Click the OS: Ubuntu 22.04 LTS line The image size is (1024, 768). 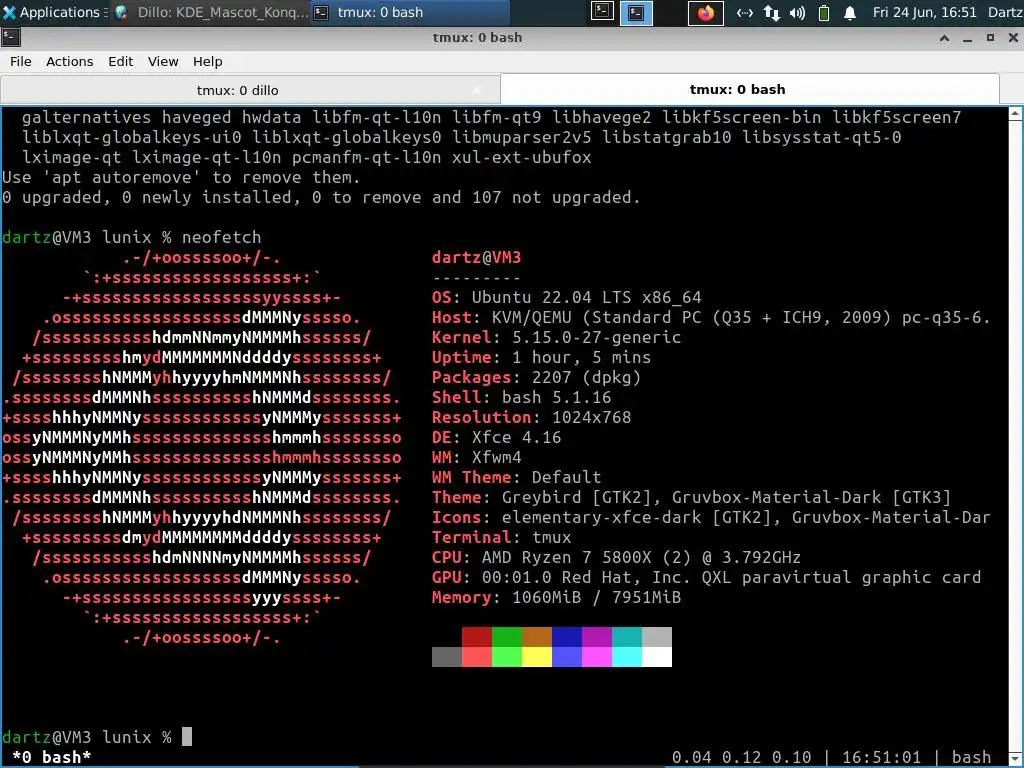pyautogui.click(x=566, y=297)
